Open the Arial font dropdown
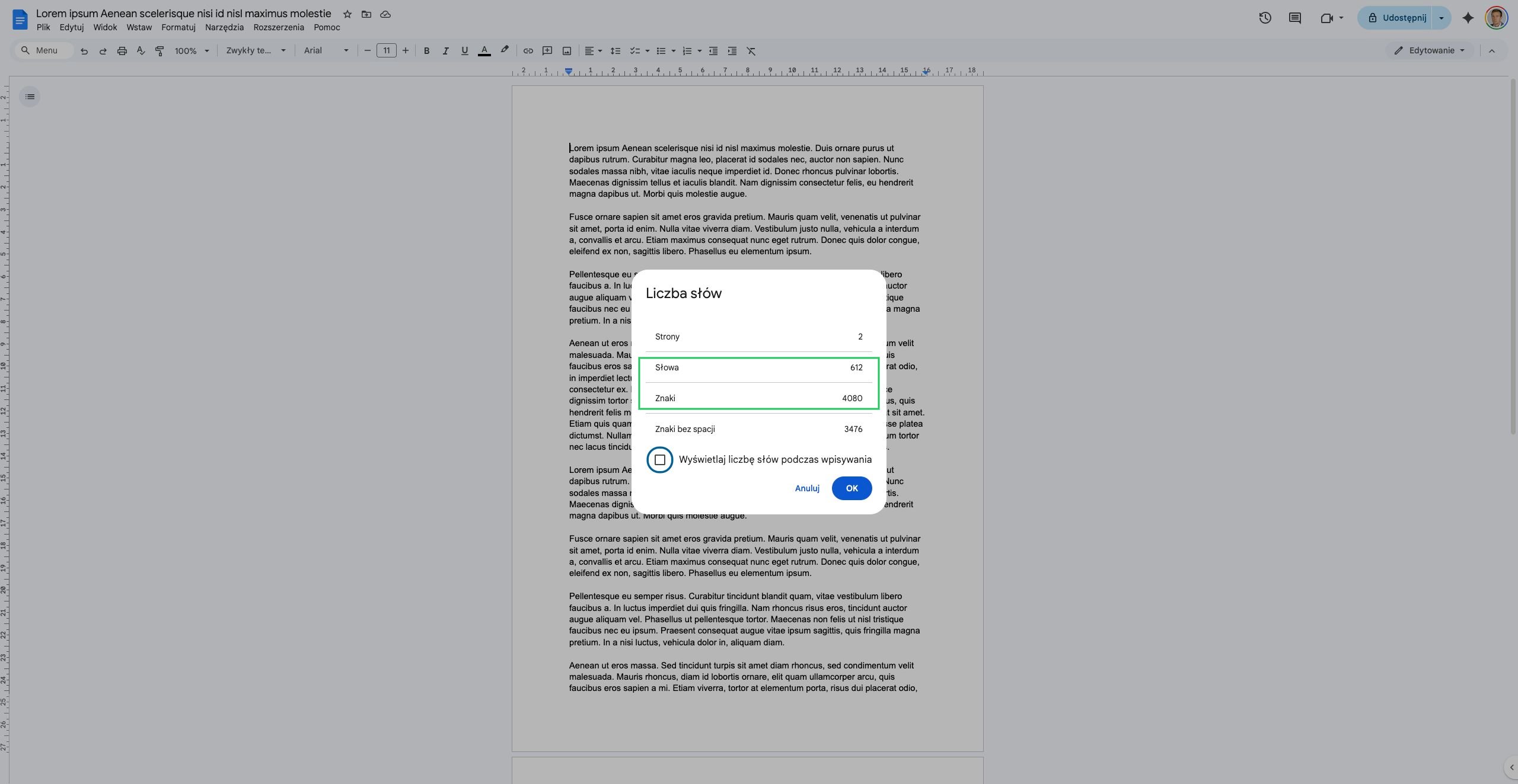 (x=326, y=51)
